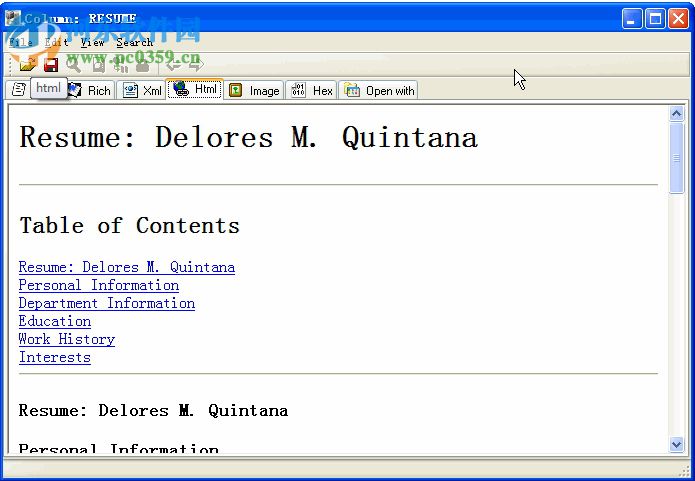Follow the Department Information link
695x481 pixels.
107,303
